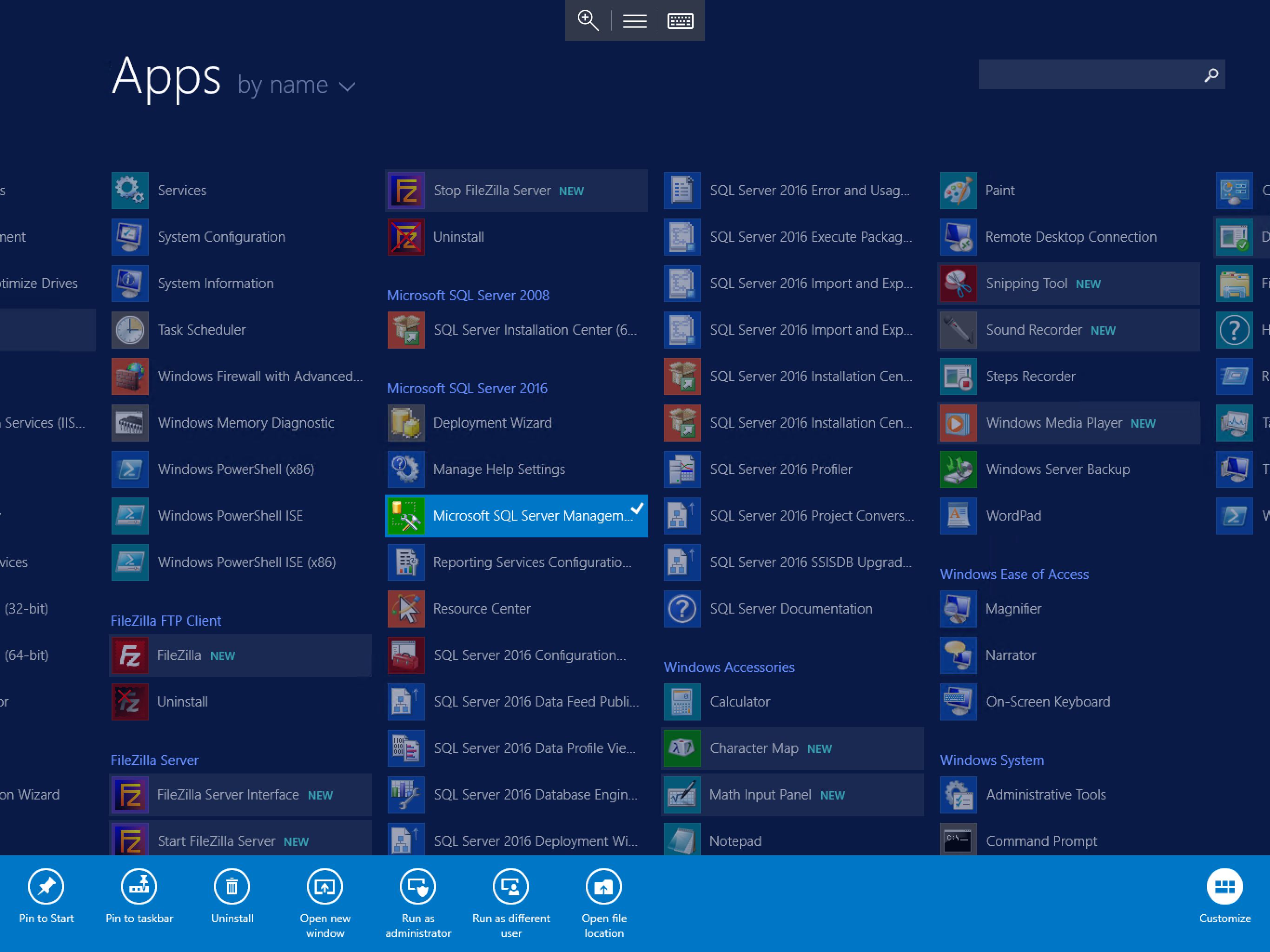Image resolution: width=1270 pixels, height=952 pixels.
Task: Launch Windows Media Player icon
Action: pyautogui.click(x=958, y=423)
